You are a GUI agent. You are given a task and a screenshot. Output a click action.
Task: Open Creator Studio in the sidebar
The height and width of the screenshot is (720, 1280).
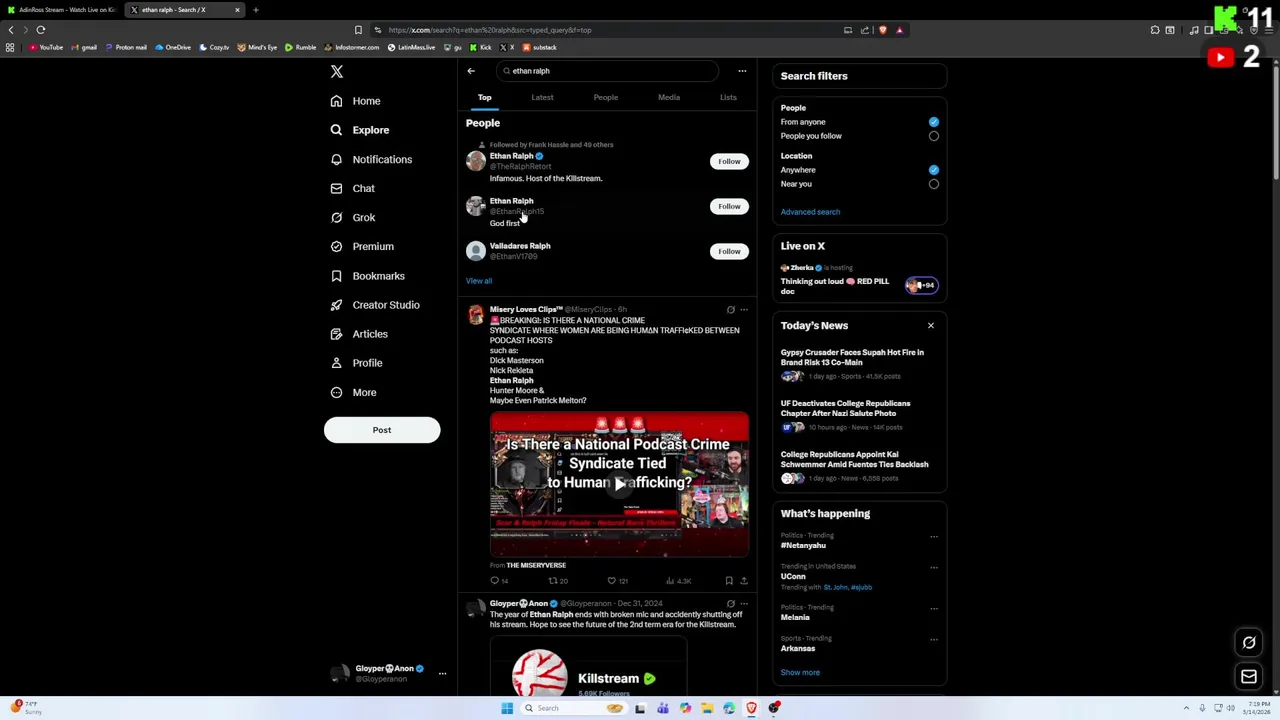point(374,305)
